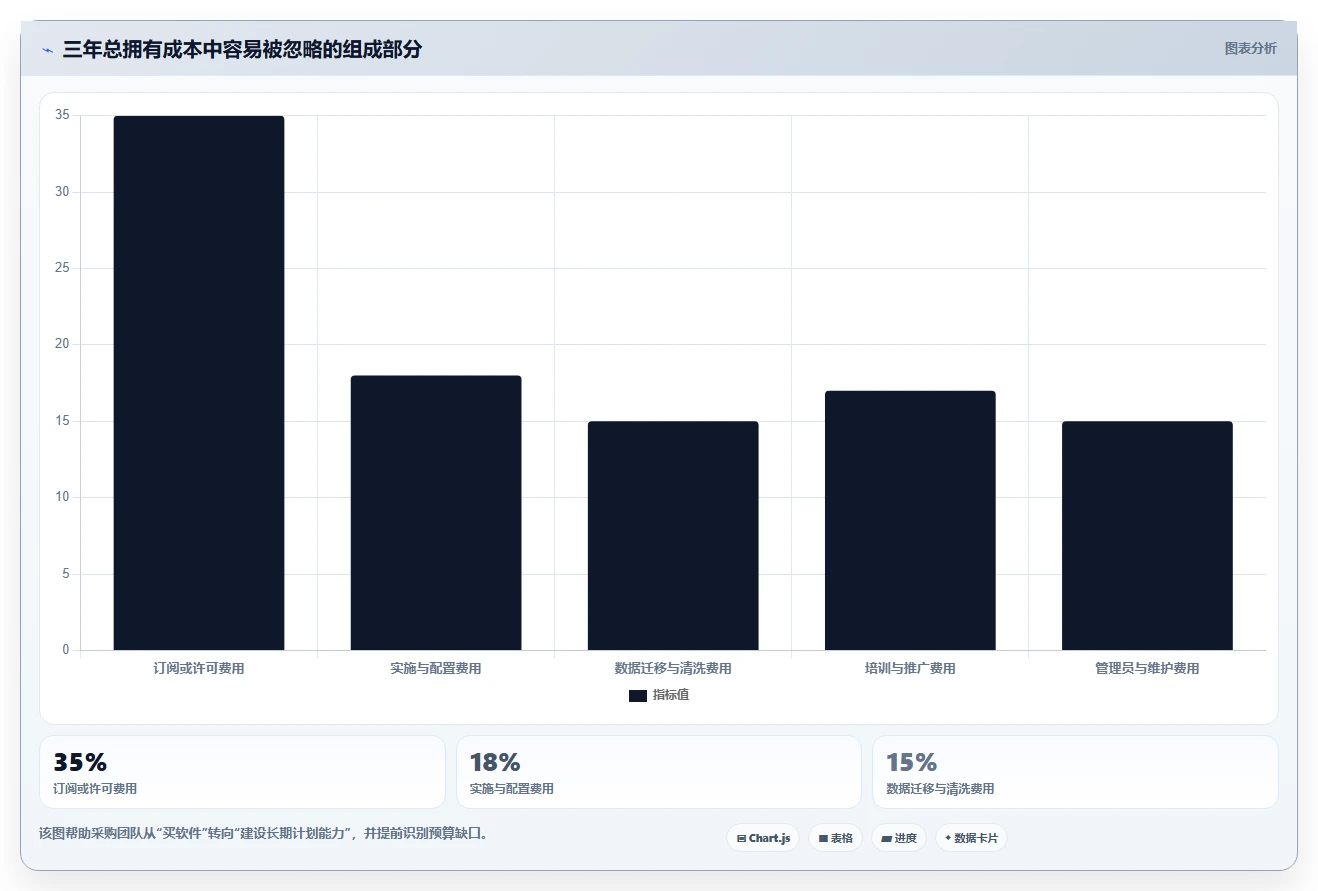Click the 图表分析 label in header

click(x=1250, y=48)
